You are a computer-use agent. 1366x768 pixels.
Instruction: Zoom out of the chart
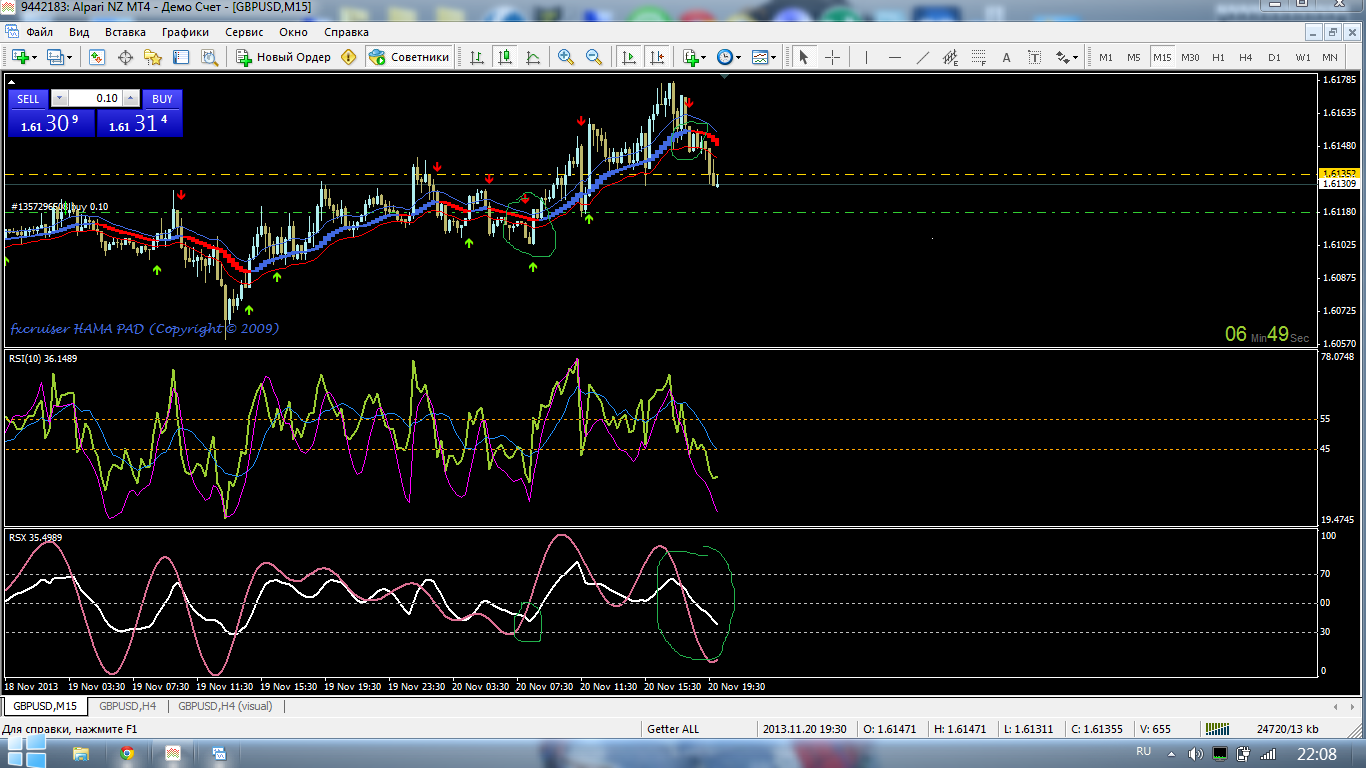594,57
